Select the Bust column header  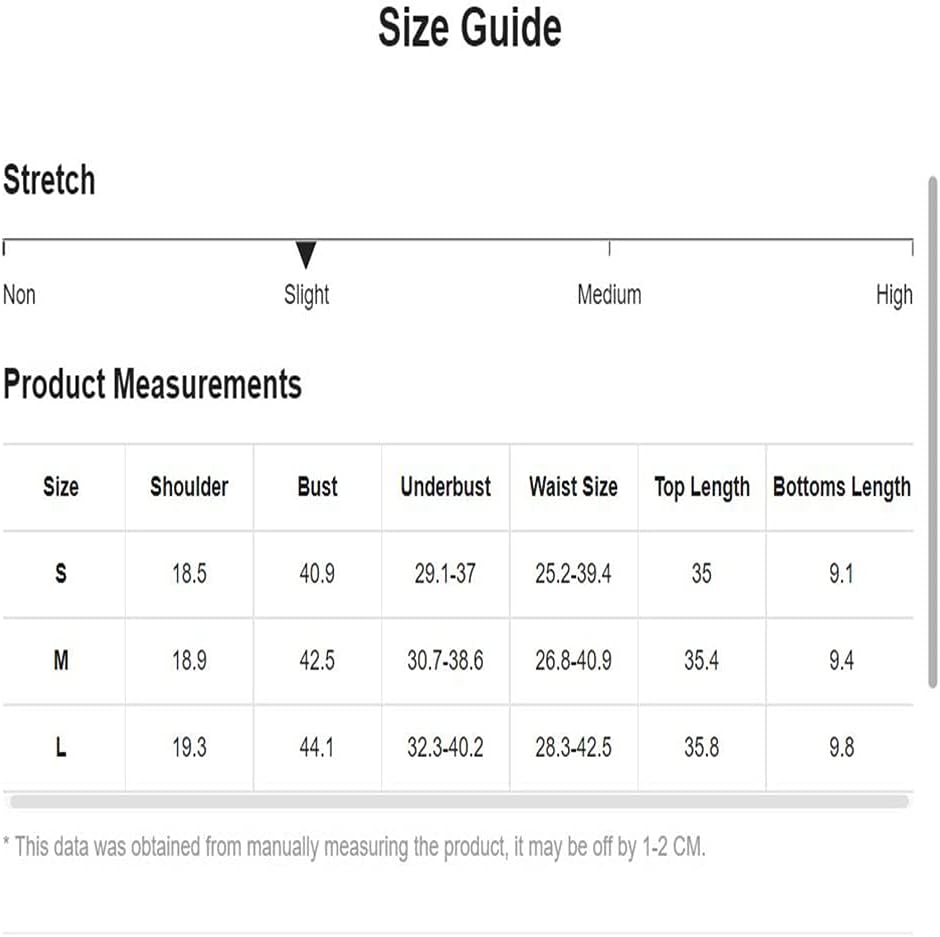317,487
